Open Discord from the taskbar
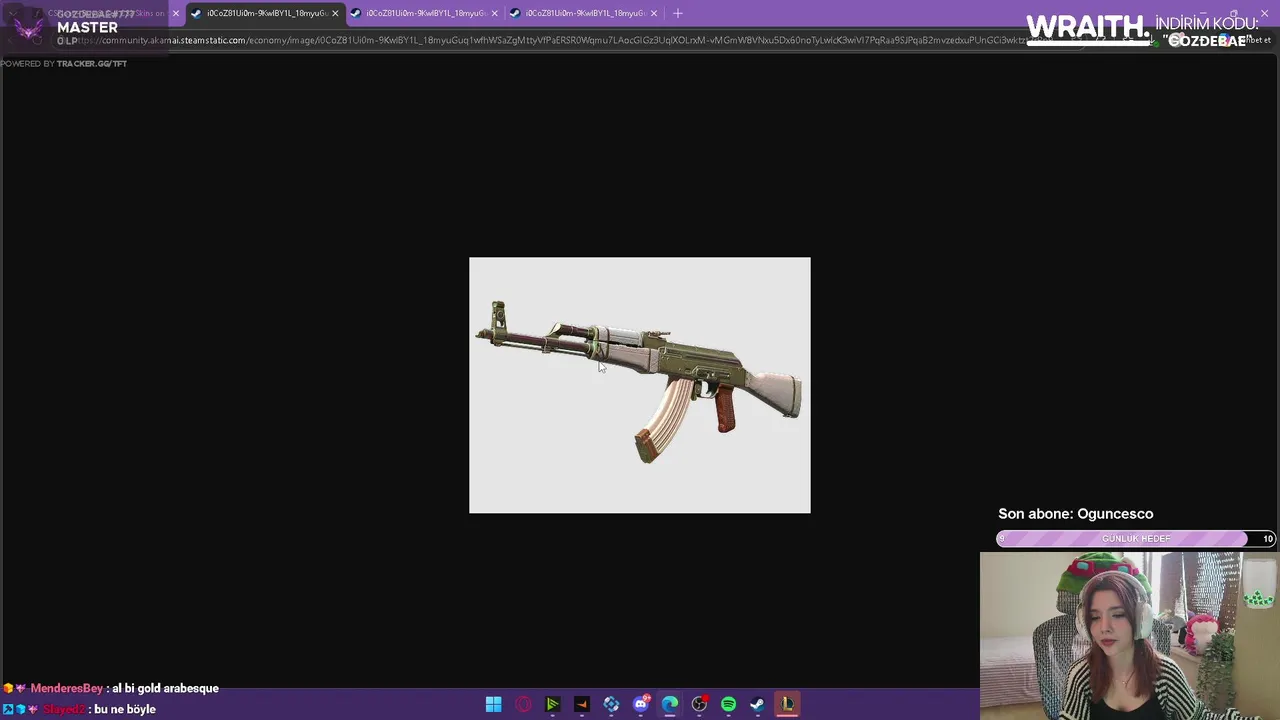 [641, 704]
